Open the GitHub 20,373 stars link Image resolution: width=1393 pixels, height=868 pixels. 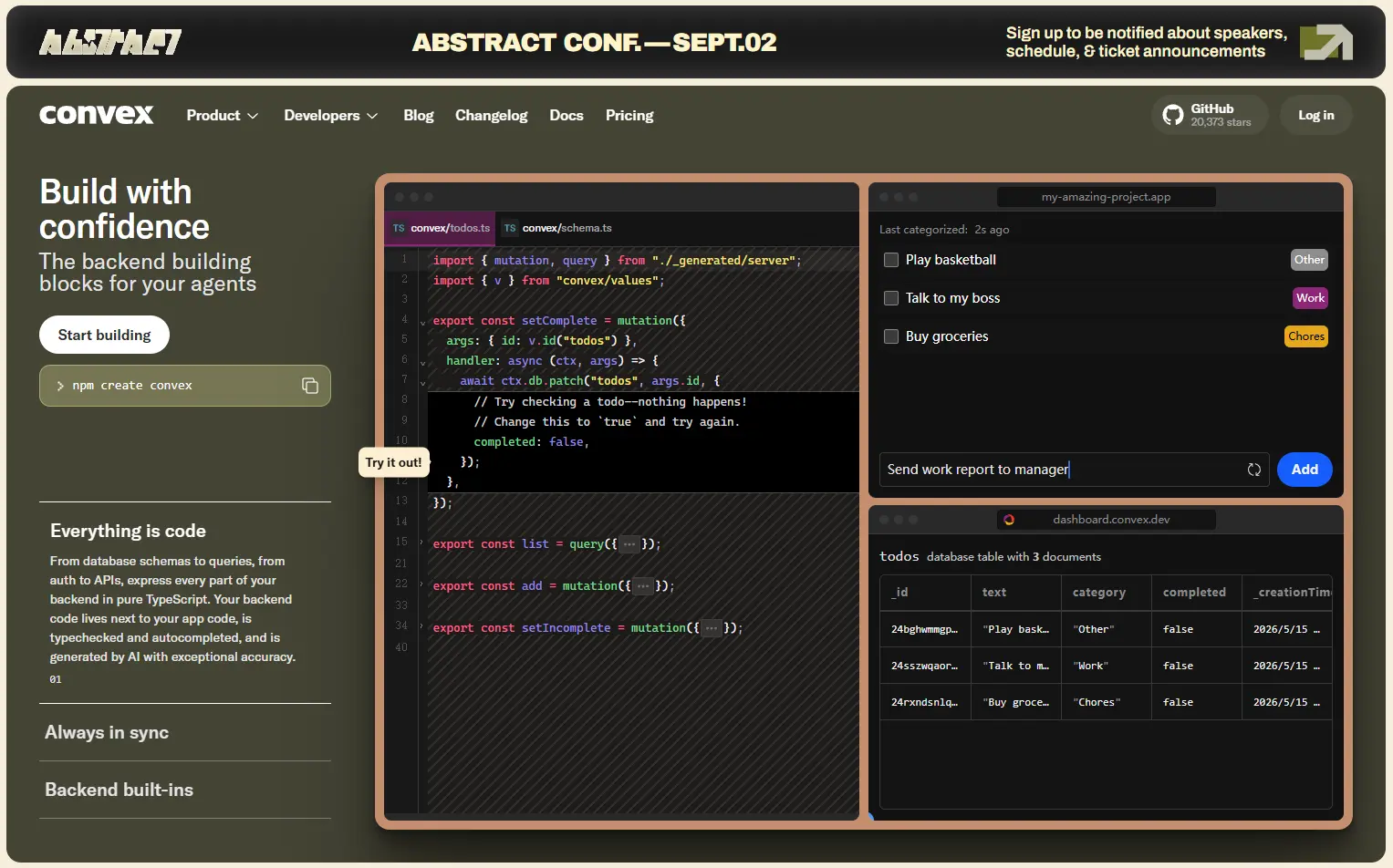pyautogui.click(x=1210, y=115)
